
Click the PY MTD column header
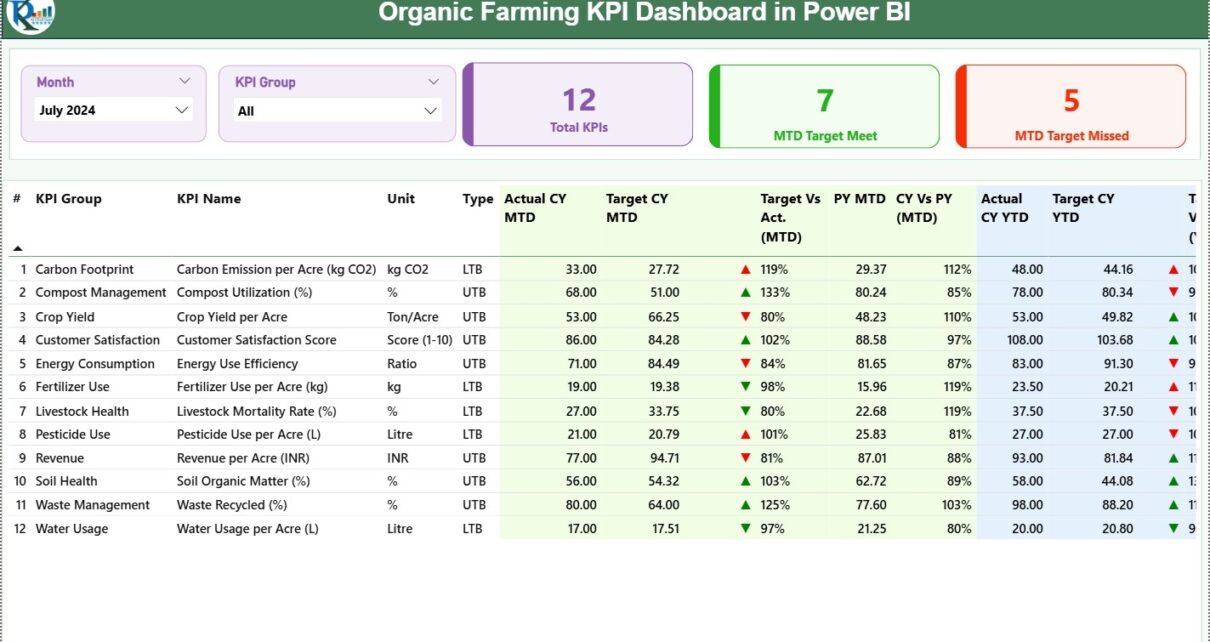(x=859, y=199)
